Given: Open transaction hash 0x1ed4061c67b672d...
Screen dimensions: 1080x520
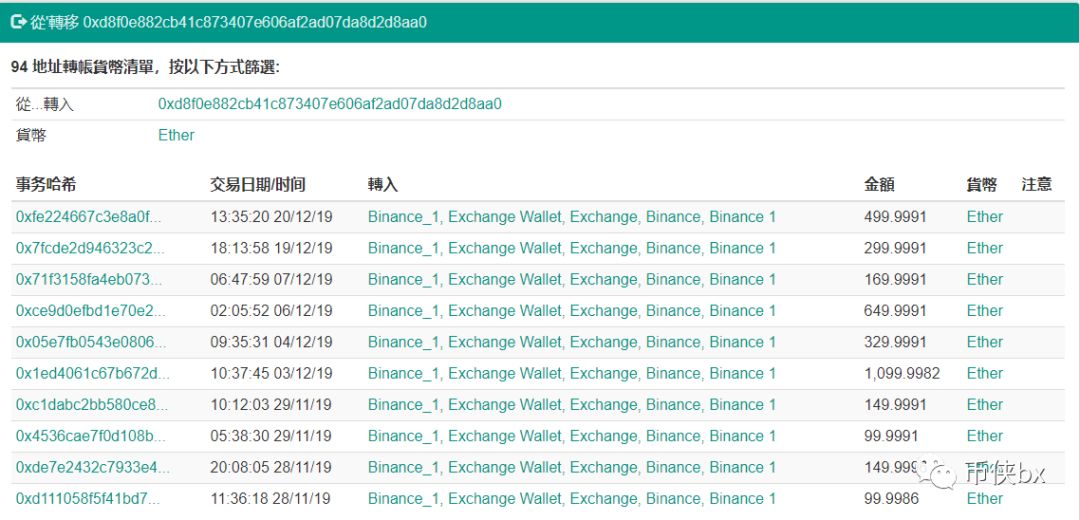Looking at the screenshot, I should coord(92,373).
